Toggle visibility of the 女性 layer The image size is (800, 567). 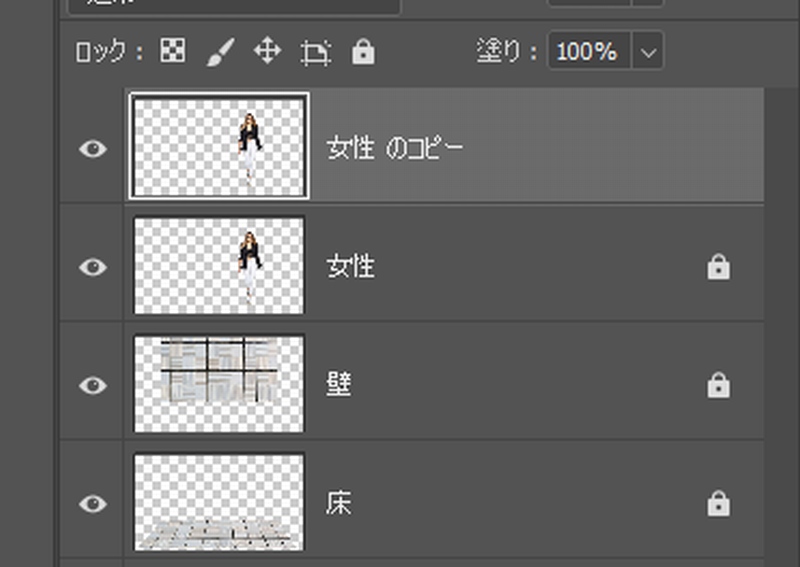coord(93,267)
